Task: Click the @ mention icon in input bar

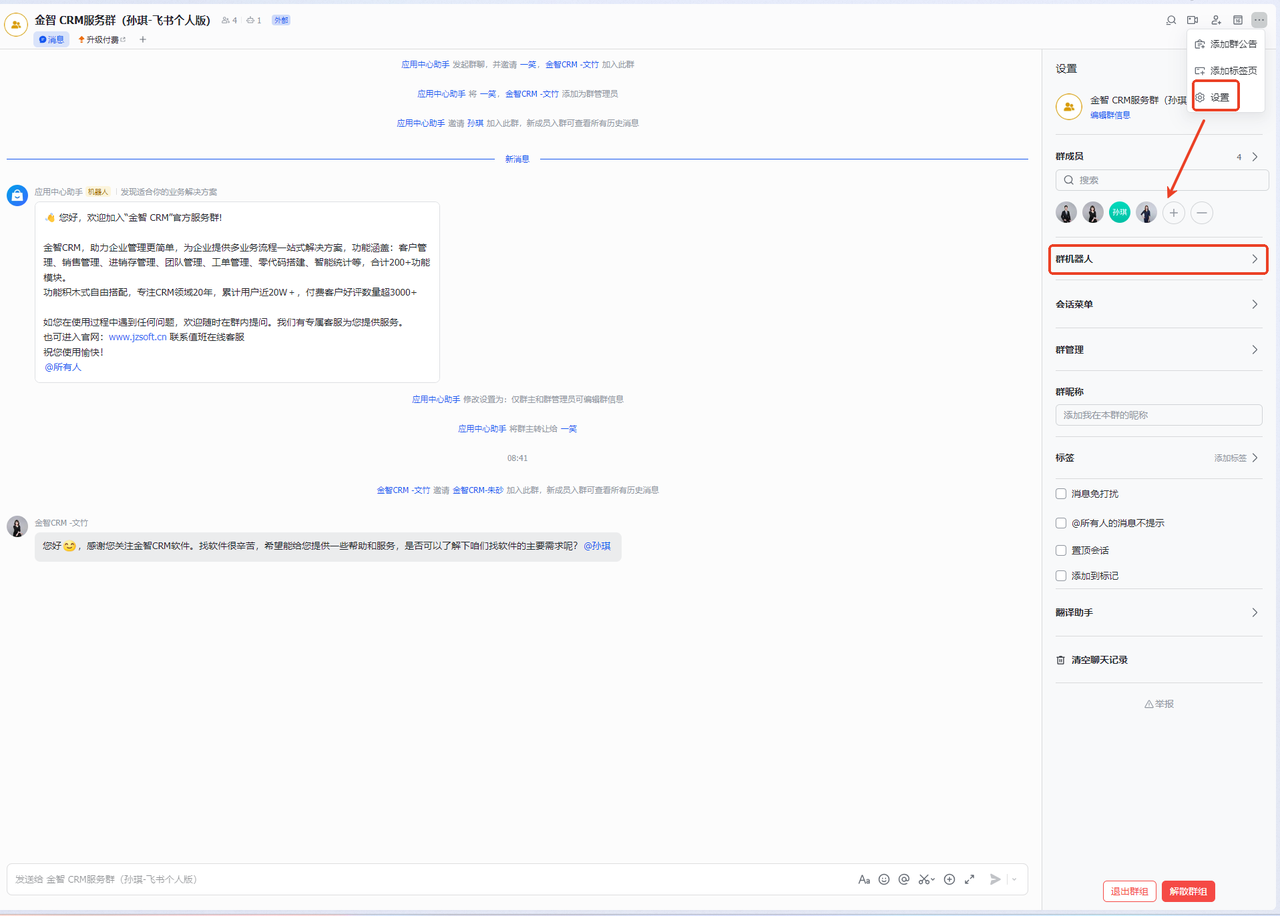Action: [904, 879]
